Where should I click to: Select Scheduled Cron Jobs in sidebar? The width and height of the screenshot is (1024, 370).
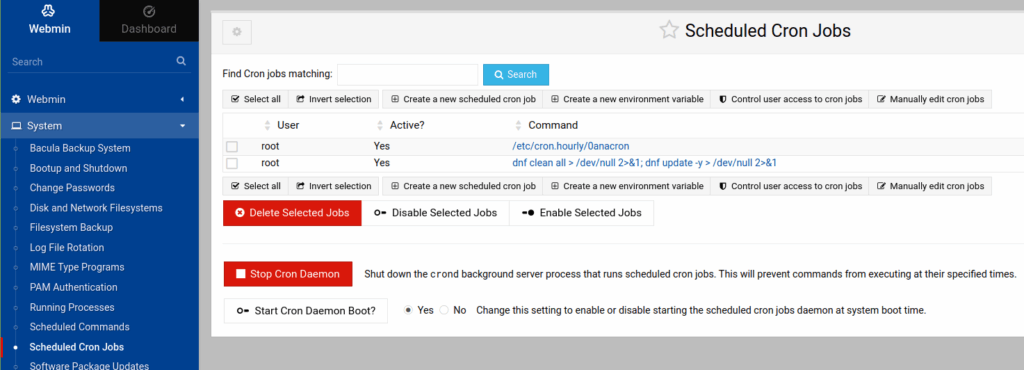point(76,347)
